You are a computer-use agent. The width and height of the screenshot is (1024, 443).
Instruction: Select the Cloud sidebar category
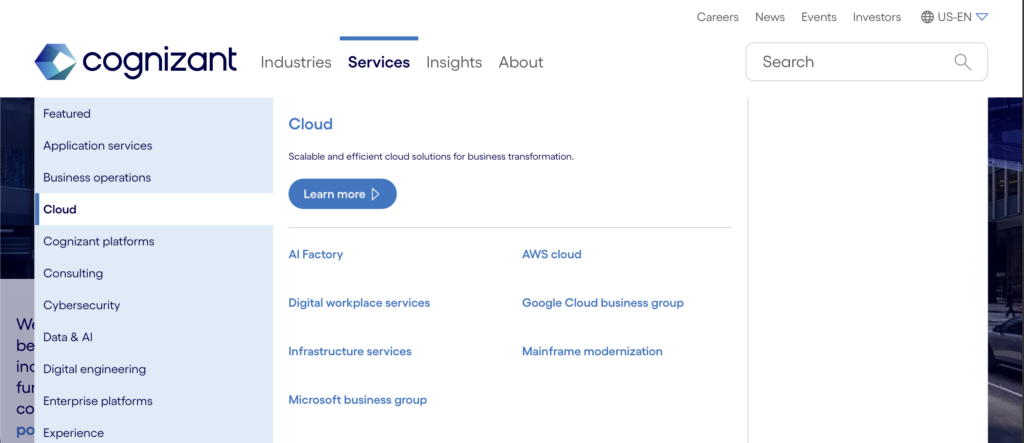[x=153, y=209]
